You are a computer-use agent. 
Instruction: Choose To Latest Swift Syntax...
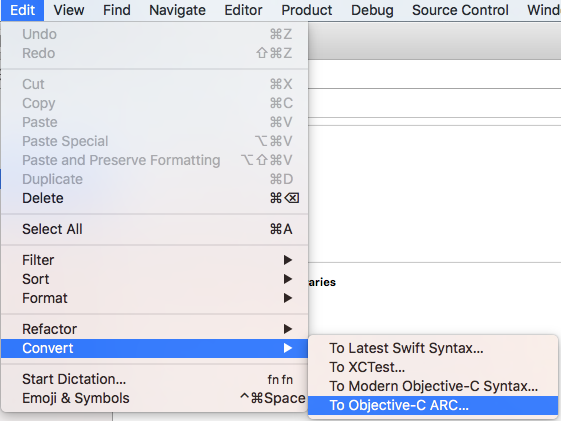click(x=433, y=348)
